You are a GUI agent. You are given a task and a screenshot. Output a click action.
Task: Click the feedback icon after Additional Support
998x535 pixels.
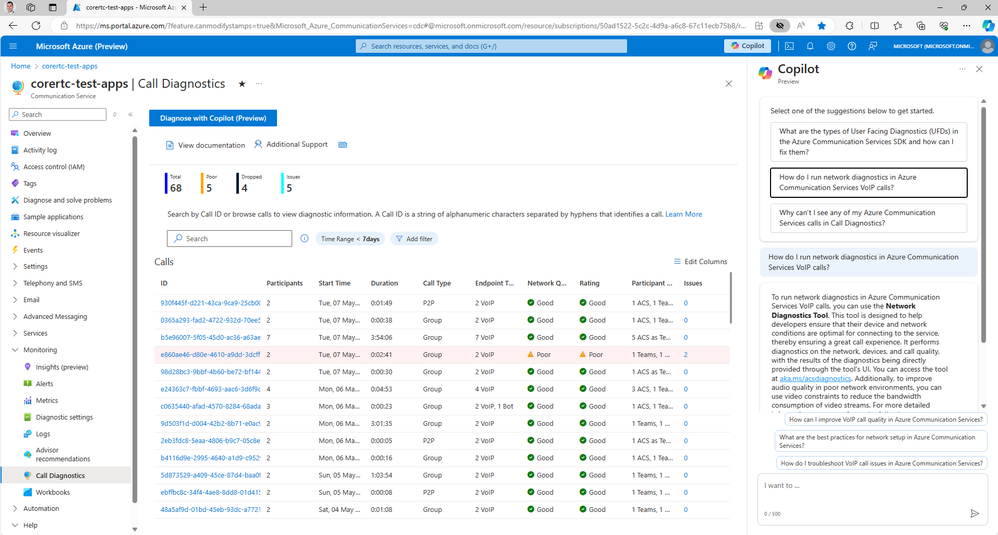point(342,145)
